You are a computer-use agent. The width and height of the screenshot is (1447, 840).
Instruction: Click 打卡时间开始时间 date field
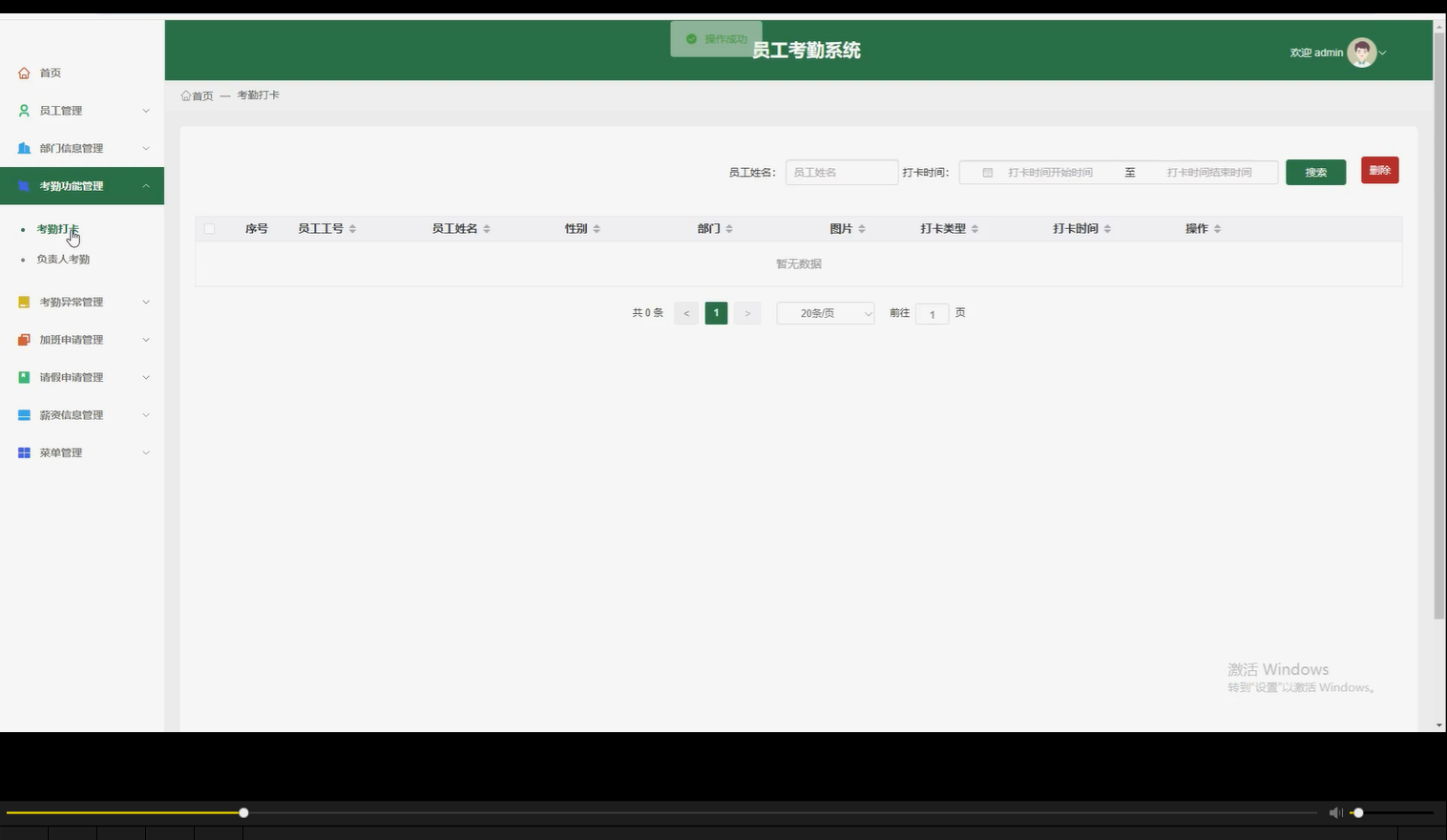pos(1051,173)
